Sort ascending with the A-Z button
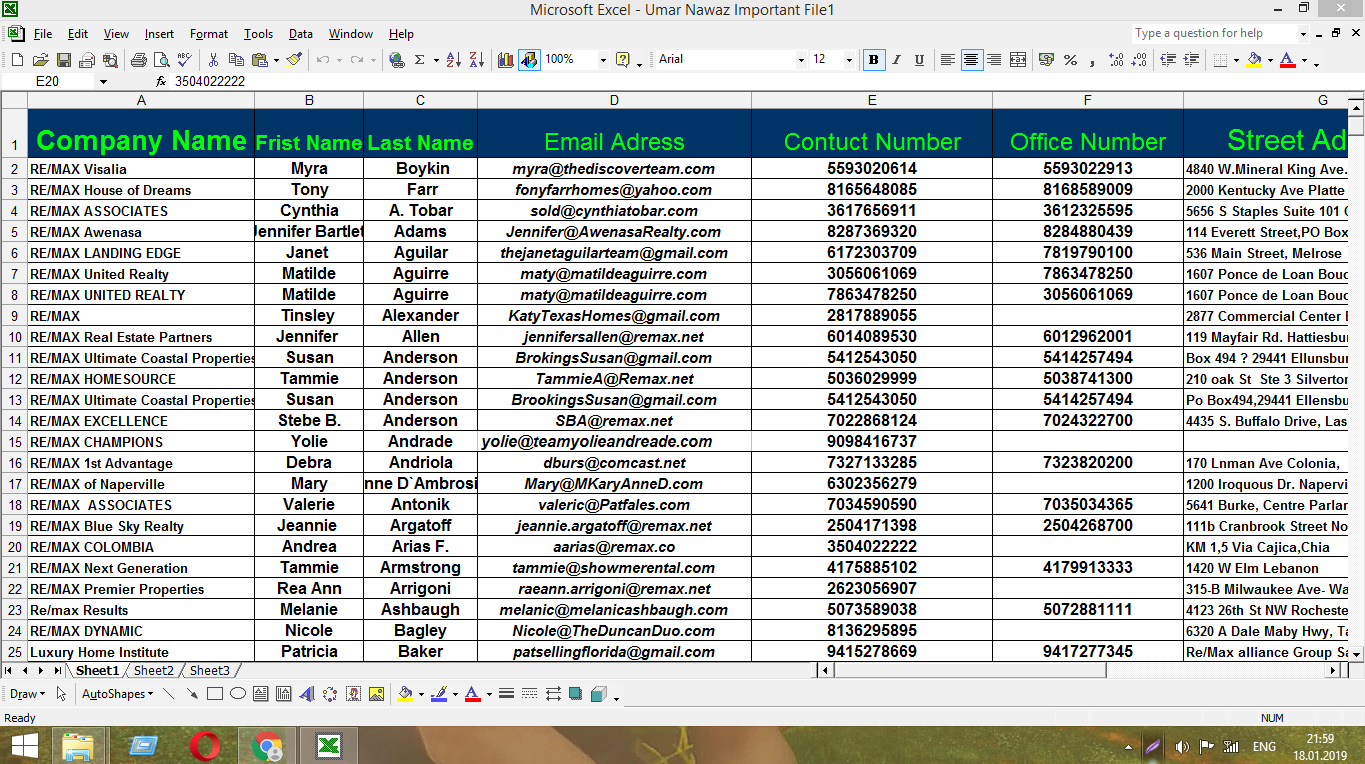 pos(453,60)
